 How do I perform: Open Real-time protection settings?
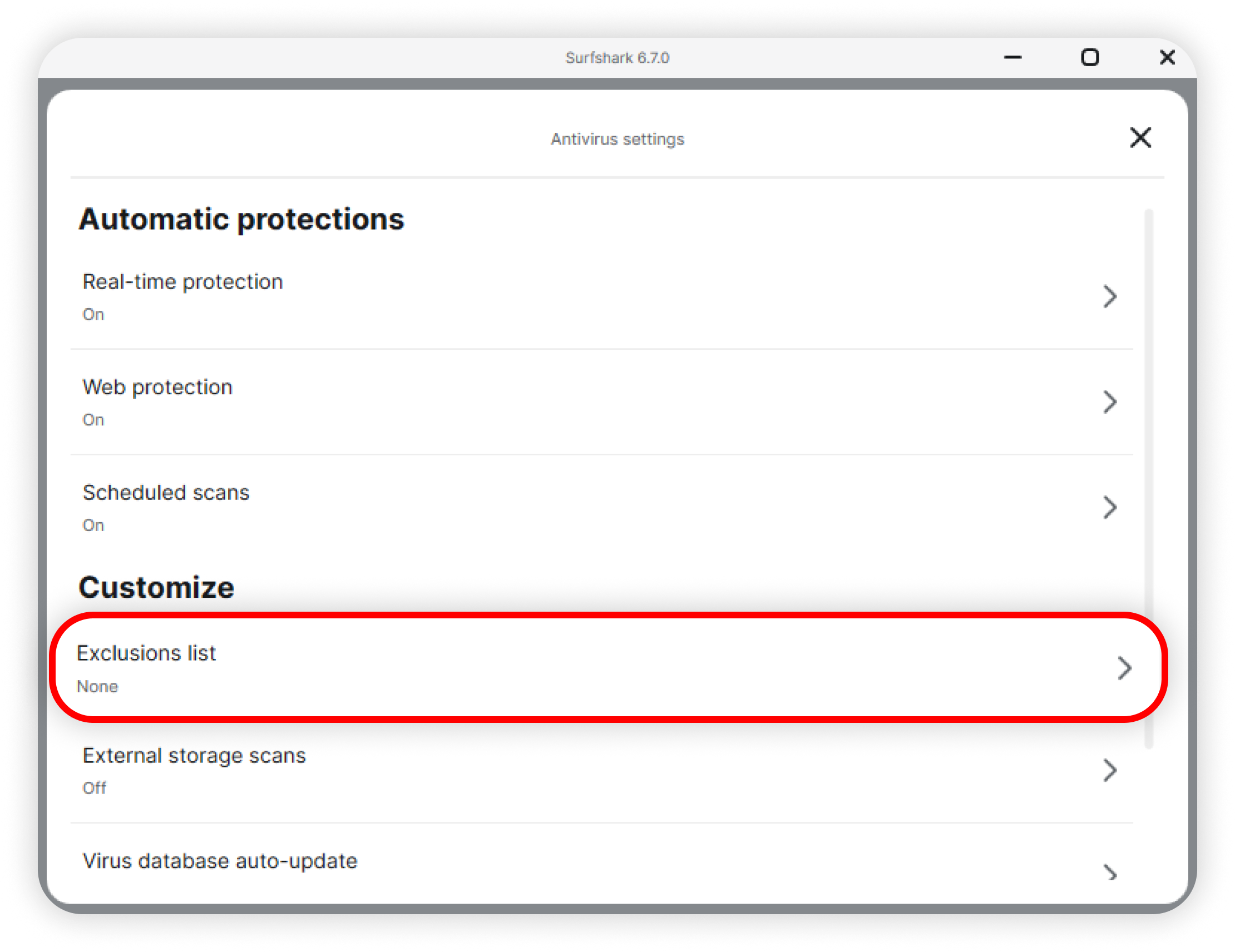182,281
